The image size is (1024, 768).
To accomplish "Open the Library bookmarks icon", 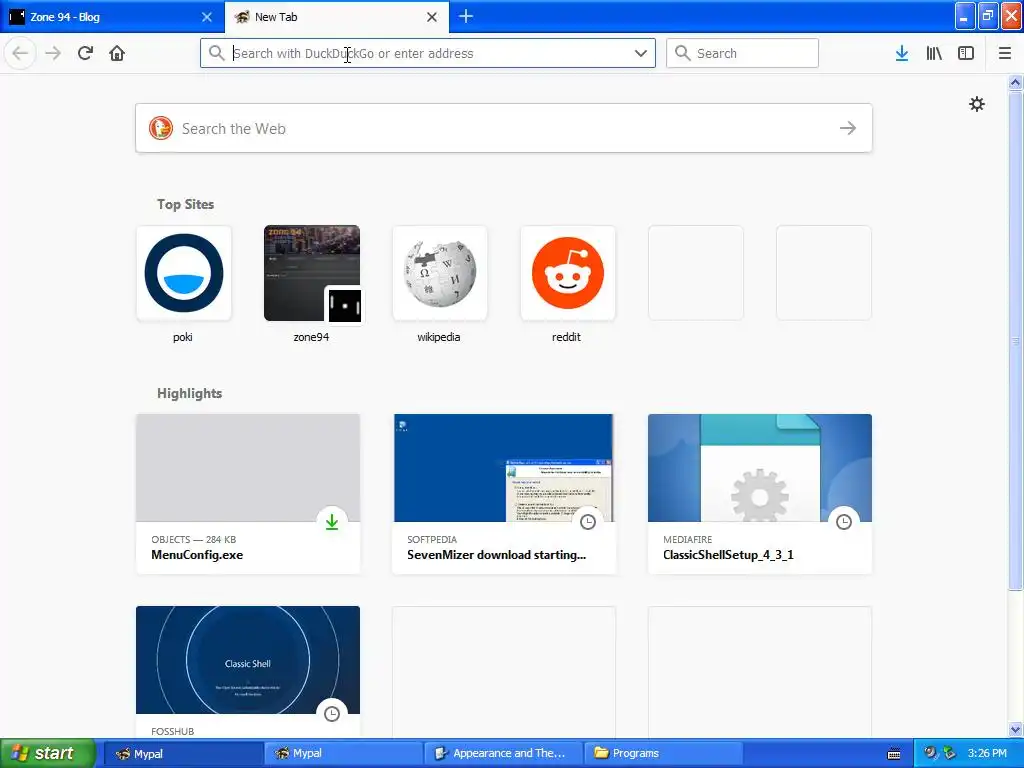I will (x=934, y=53).
